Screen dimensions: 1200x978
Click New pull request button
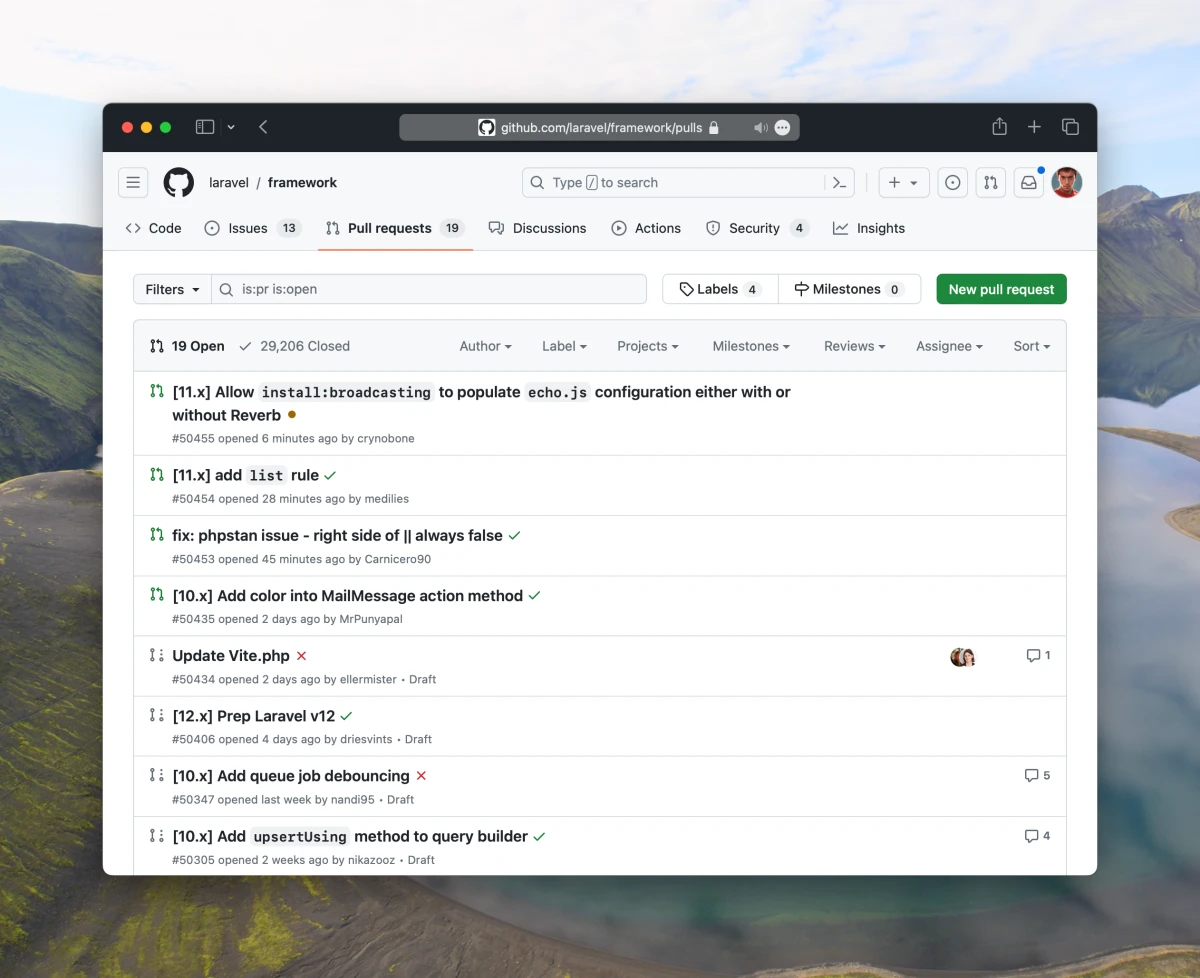coord(1001,289)
